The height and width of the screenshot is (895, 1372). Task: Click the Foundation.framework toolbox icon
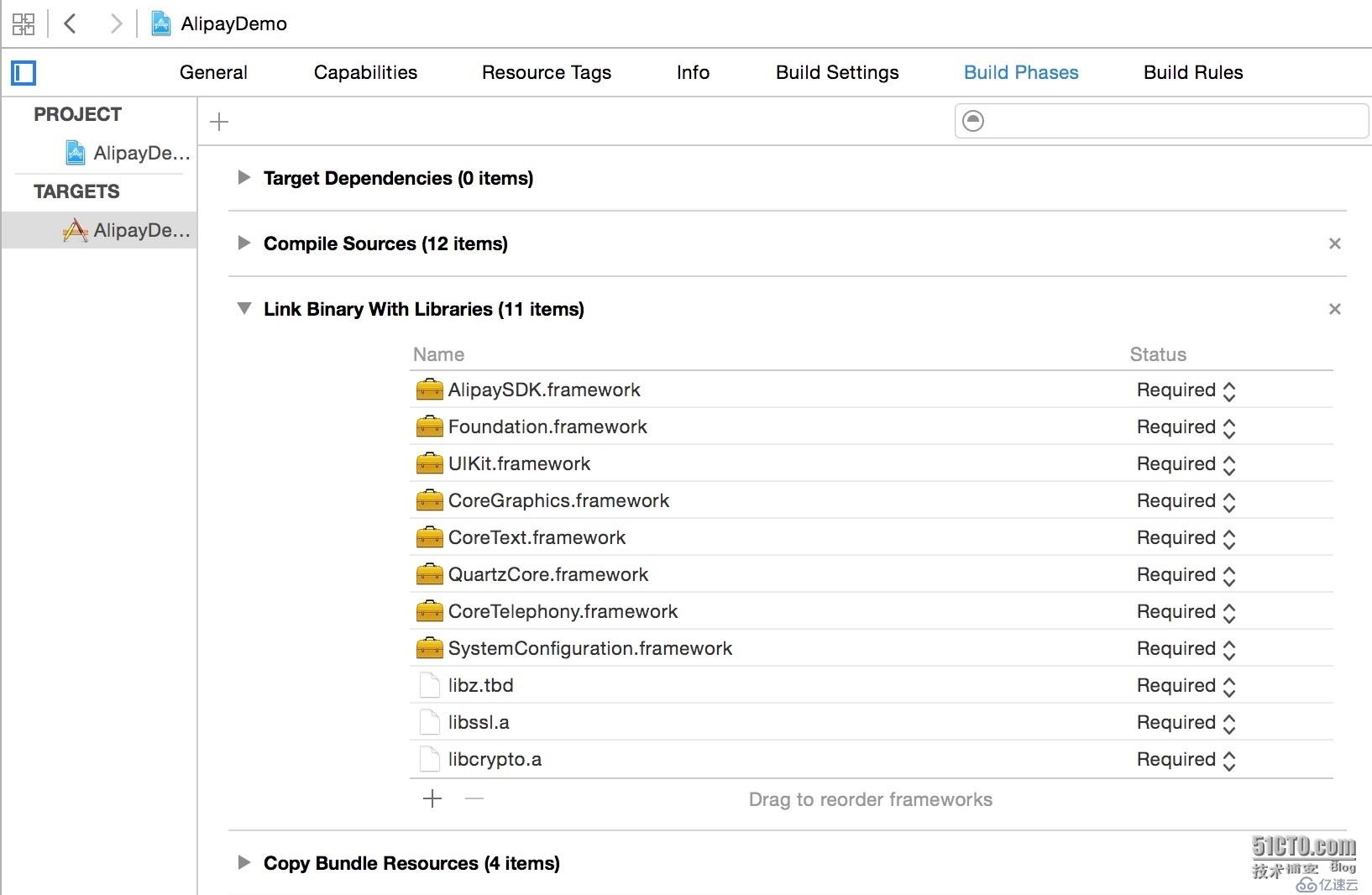[429, 427]
